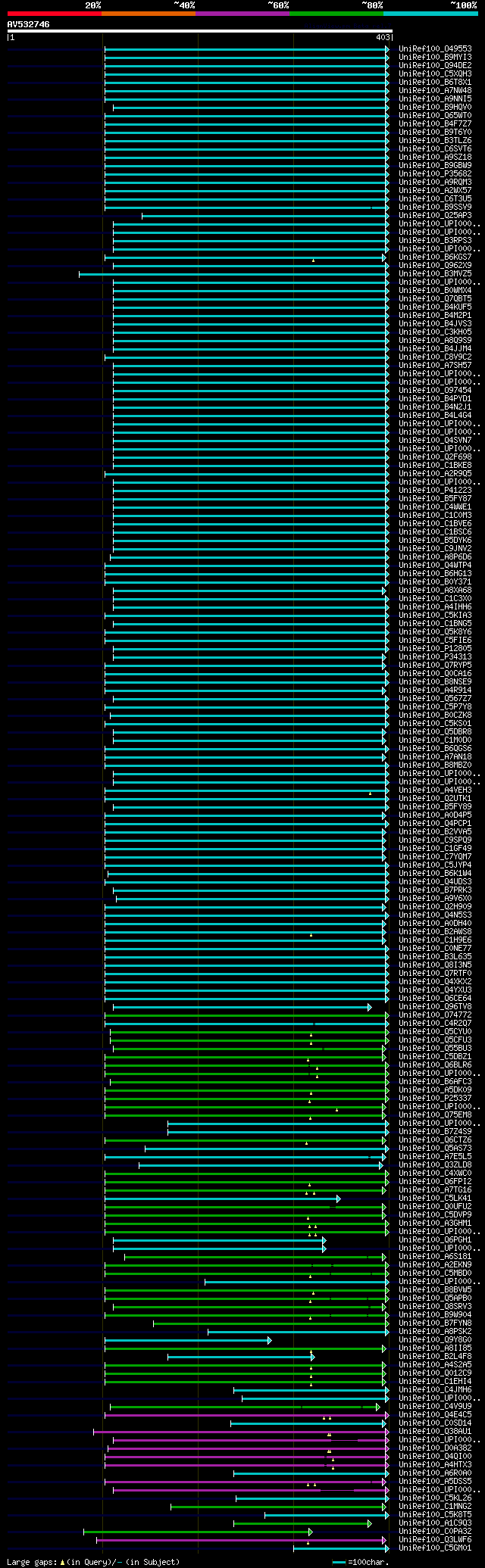Select subject label UniRef100_Q4E4C5
Screen dimensions: 485x1568
click(436, 1414)
